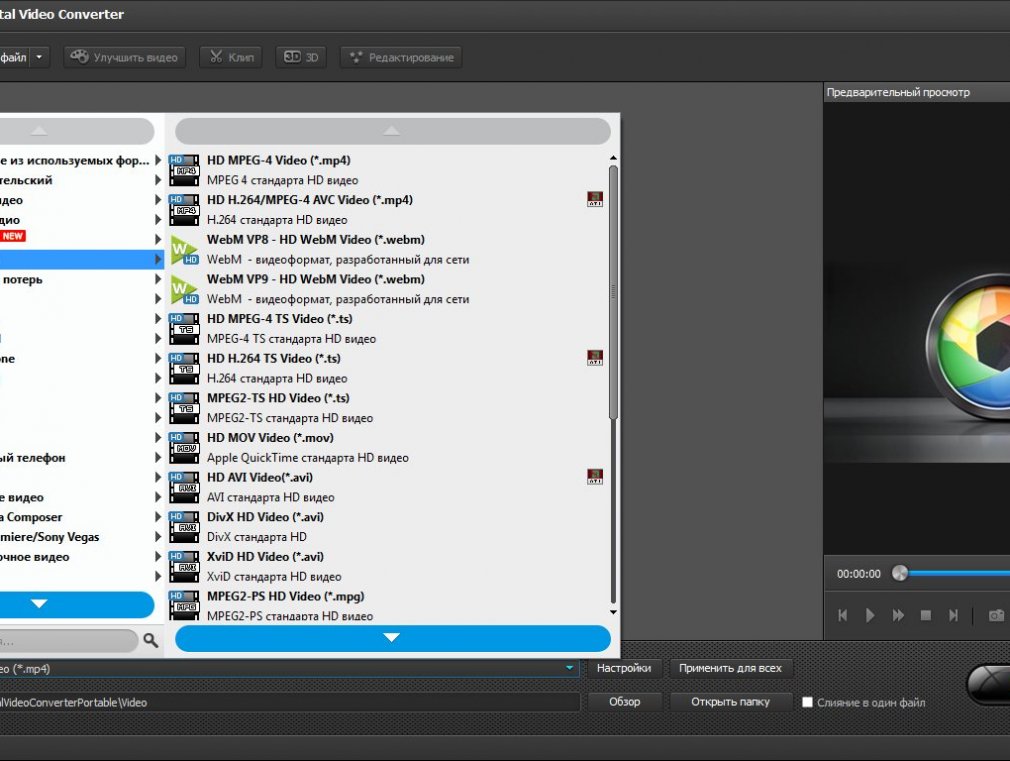
Task: Jump to previous frame in preview controls
Action: pos(843,615)
